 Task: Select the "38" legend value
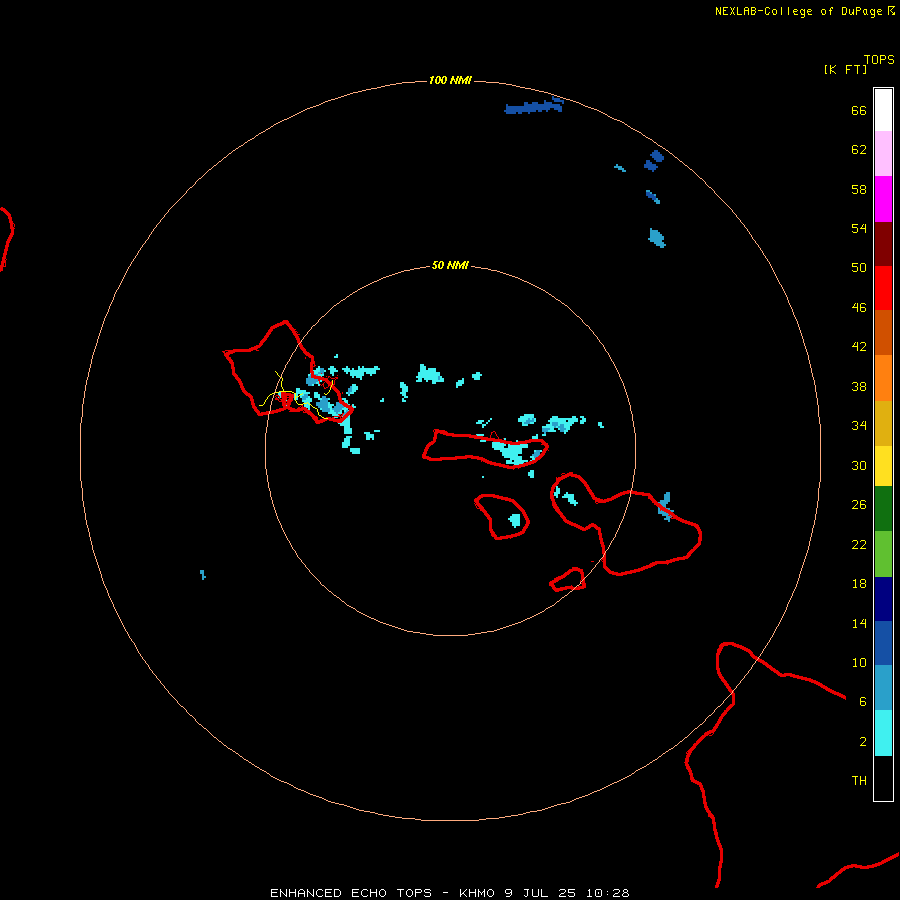(x=859, y=387)
